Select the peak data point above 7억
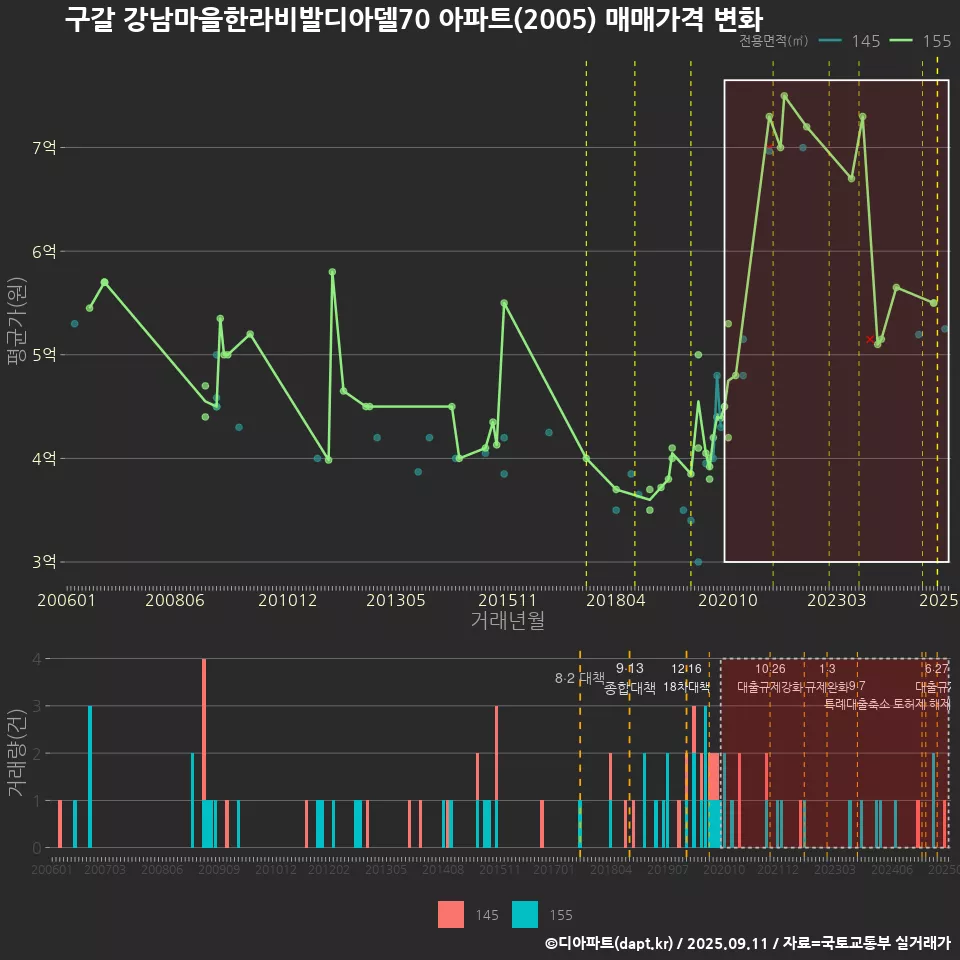960x960 pixels. tap(784, 96)
